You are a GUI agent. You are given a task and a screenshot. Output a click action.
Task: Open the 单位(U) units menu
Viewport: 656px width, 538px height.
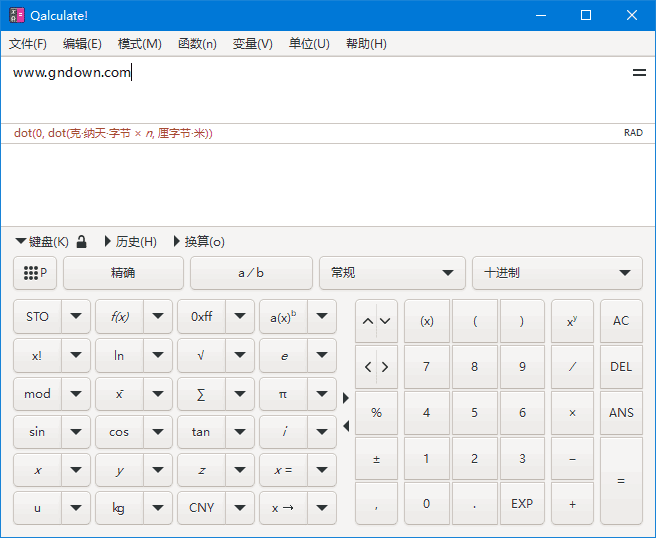309,44
